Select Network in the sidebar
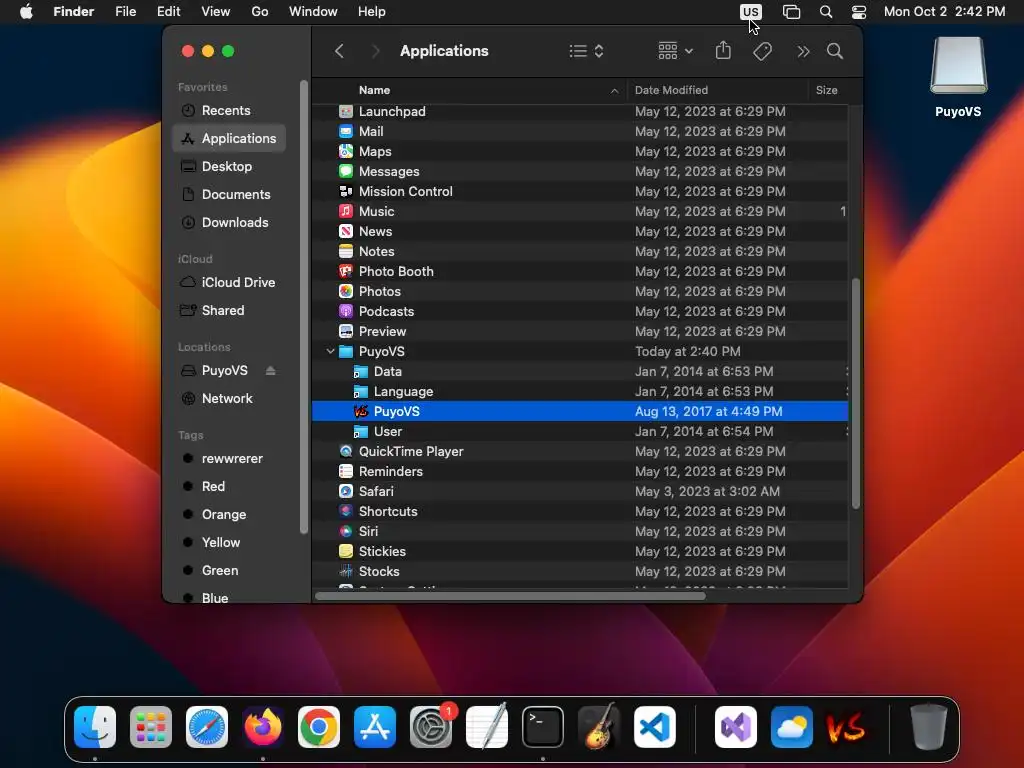 coord(229,399)
